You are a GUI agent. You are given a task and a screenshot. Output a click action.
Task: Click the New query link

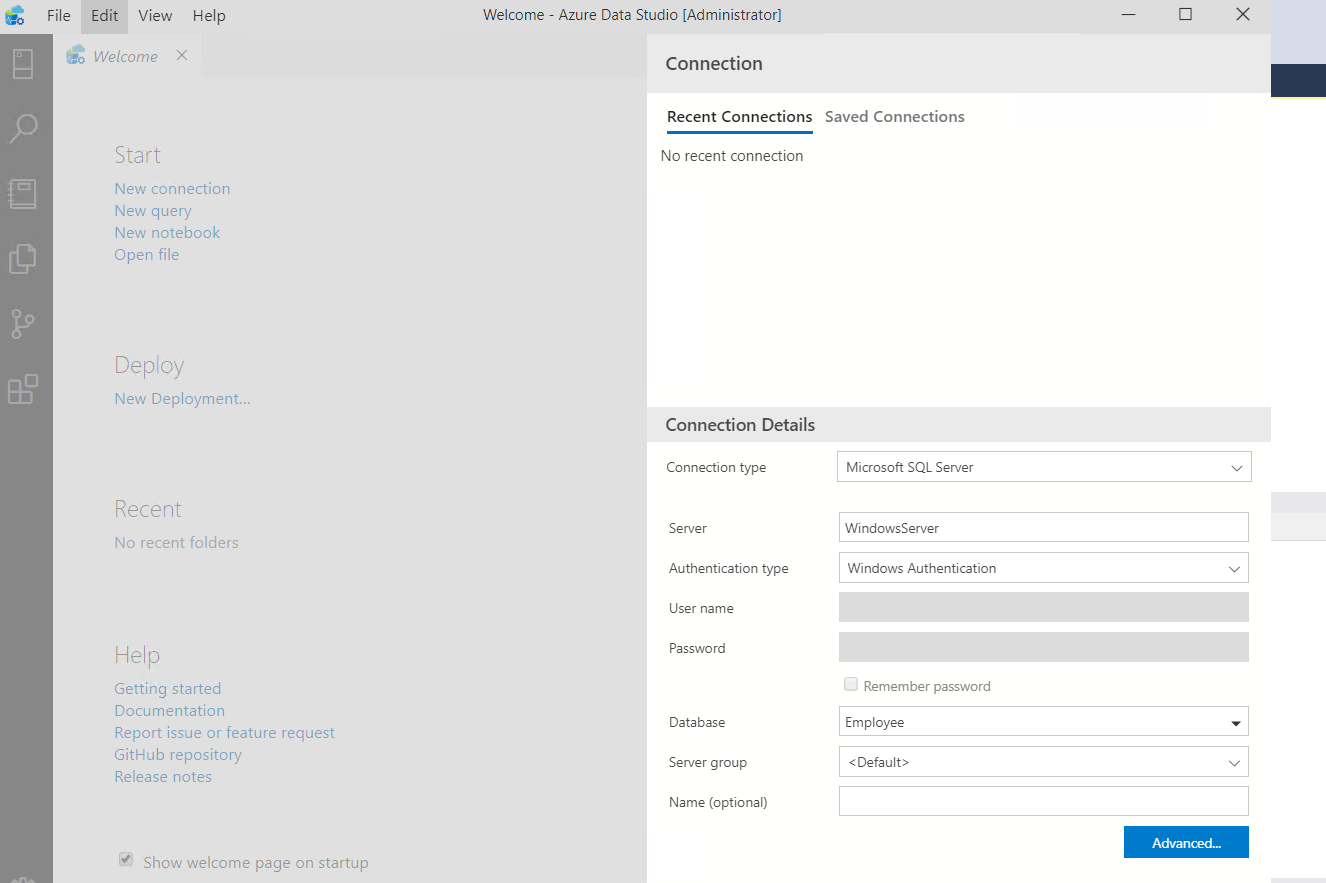tap(153, 210)
